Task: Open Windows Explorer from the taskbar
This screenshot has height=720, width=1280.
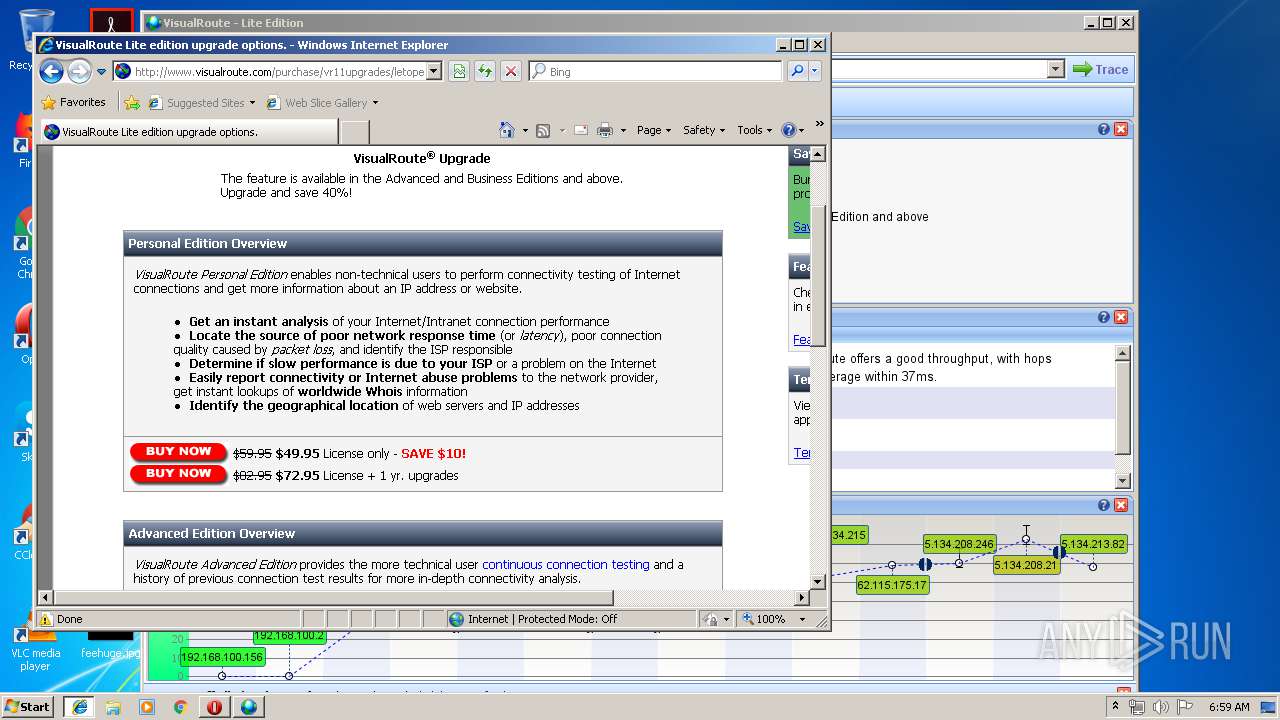Action: (113, 706)
